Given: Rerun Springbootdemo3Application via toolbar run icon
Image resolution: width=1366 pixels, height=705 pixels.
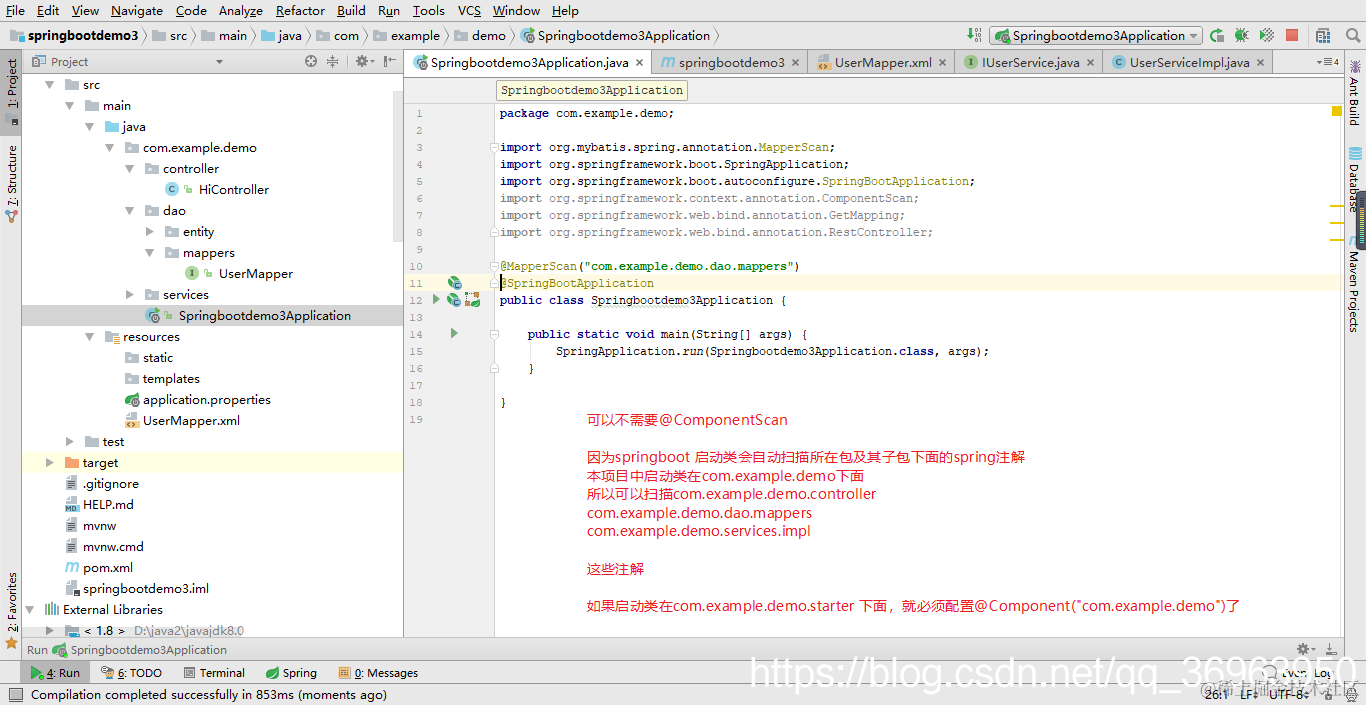Looking at the screenshot, I should 1217,35.
